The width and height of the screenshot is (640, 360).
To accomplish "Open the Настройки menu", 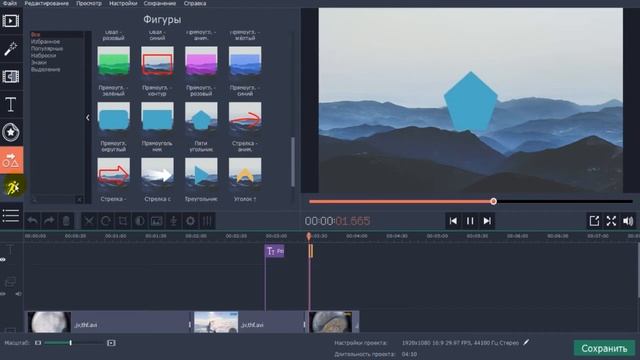I will 123,3.
